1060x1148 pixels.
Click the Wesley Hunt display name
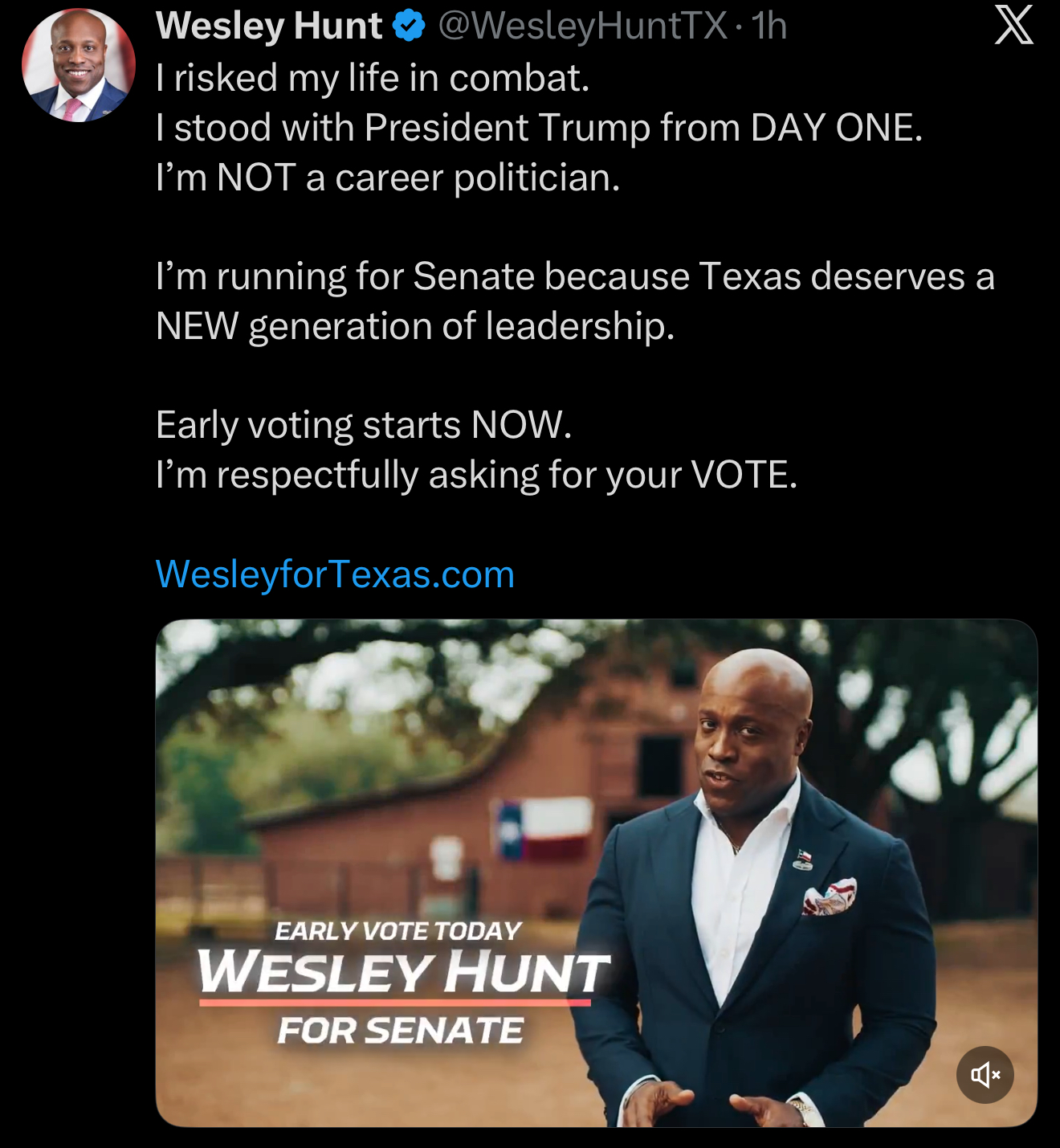point(269,26)
